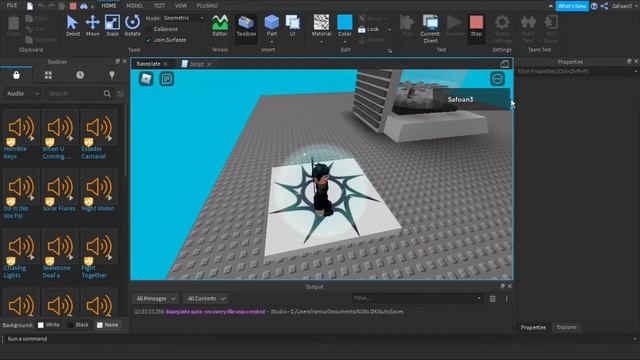This screenshot has width=640, height=360.
Task: Open the Terrain Editor
Action: (x=220, y=26)
